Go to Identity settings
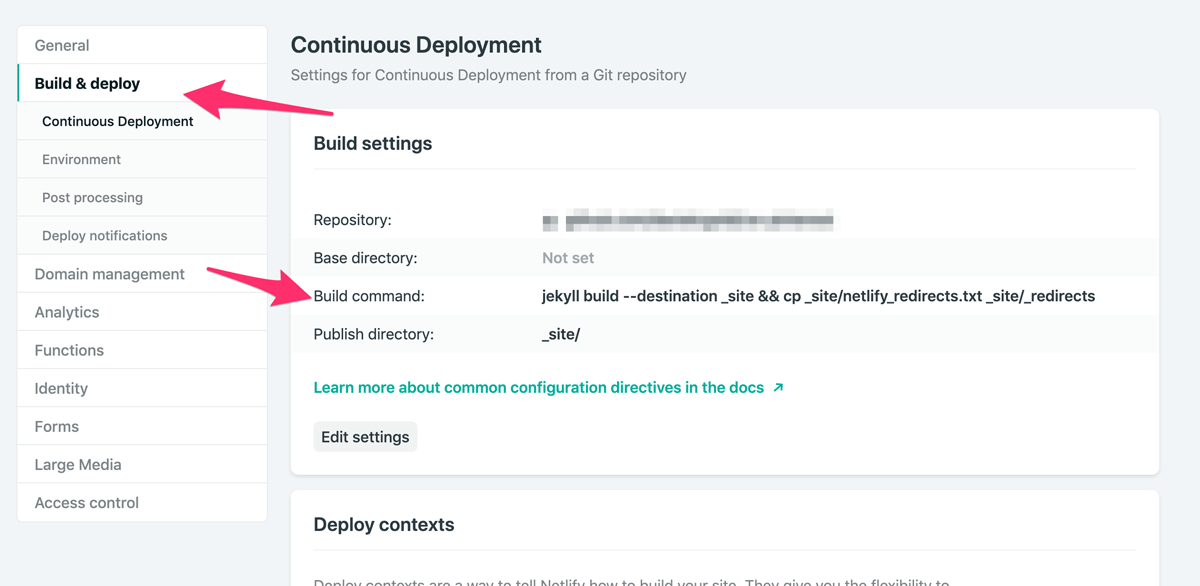Screen dimensions: 1200x586 tap(61, 388)
